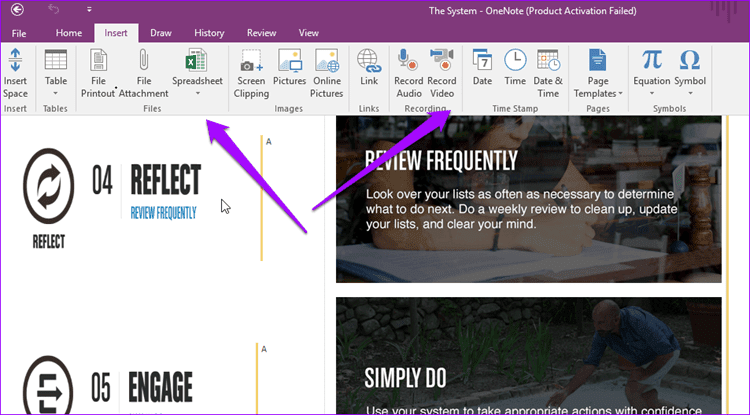Start Screen Clipping tool
The height and width of the screenshot is (415, 750).
pyautogui.click(x=252, y=60)
